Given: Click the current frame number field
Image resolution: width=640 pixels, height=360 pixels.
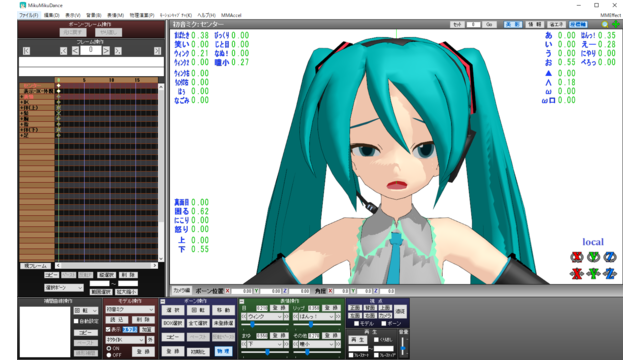Looking at the screenshot, I should (91, 50).
